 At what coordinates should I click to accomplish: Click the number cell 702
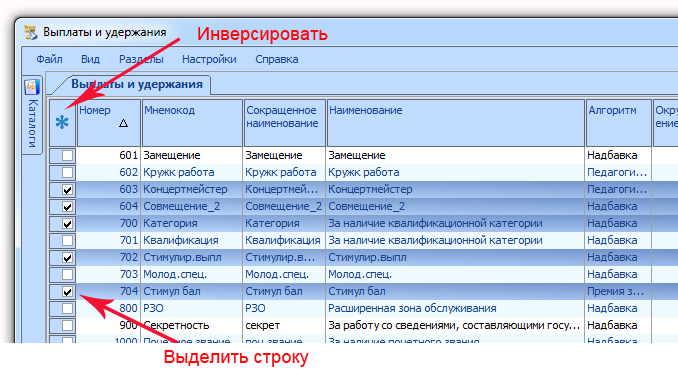109,257
